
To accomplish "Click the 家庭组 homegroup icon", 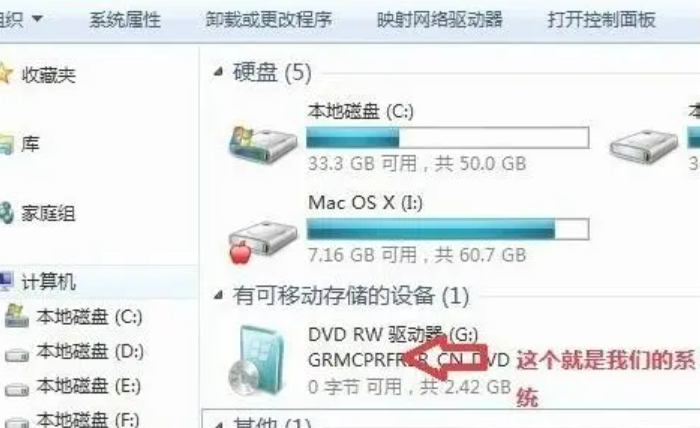I will tap(6, 213).
